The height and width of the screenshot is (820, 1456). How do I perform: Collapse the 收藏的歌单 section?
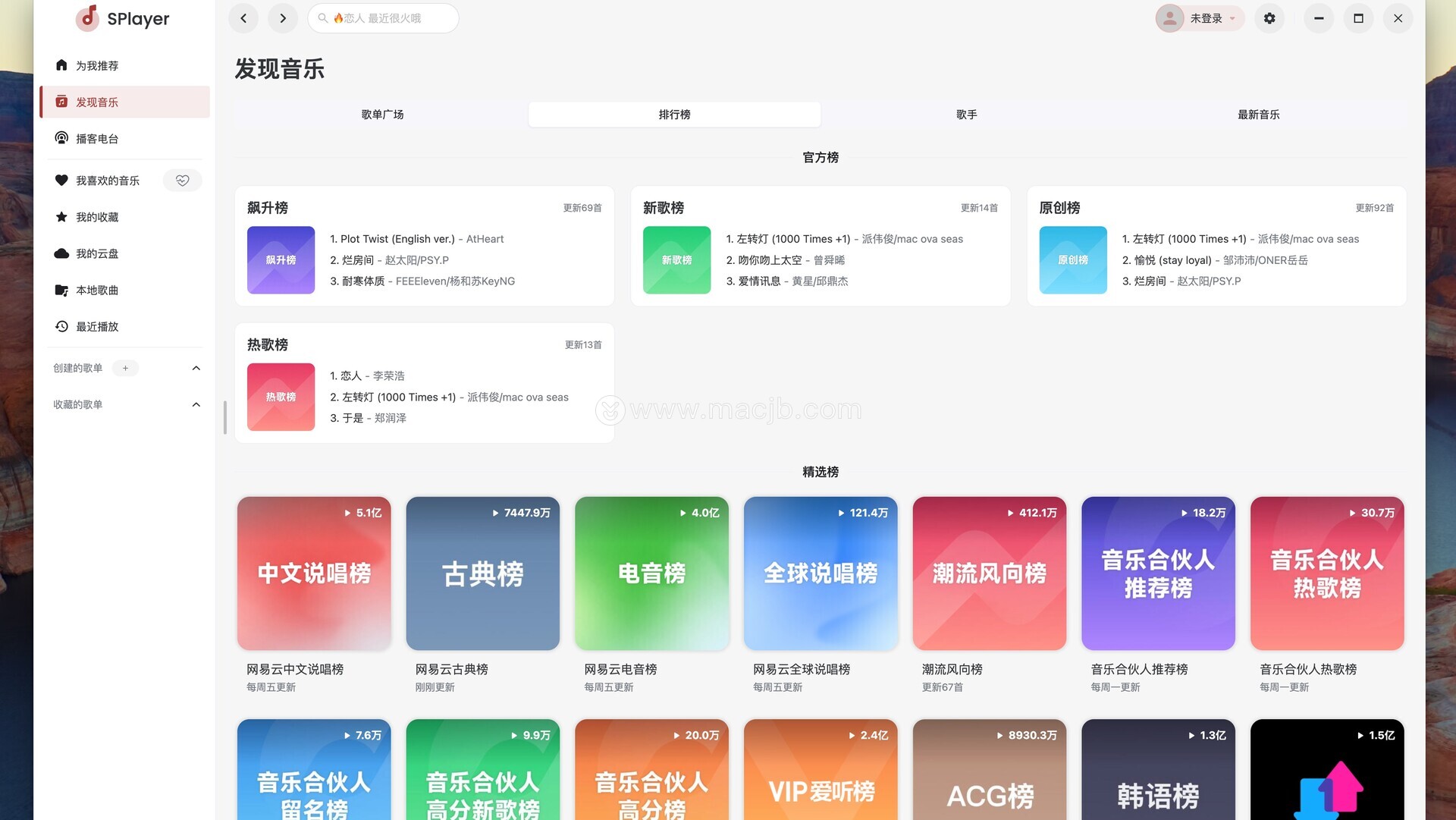[196, 404]
